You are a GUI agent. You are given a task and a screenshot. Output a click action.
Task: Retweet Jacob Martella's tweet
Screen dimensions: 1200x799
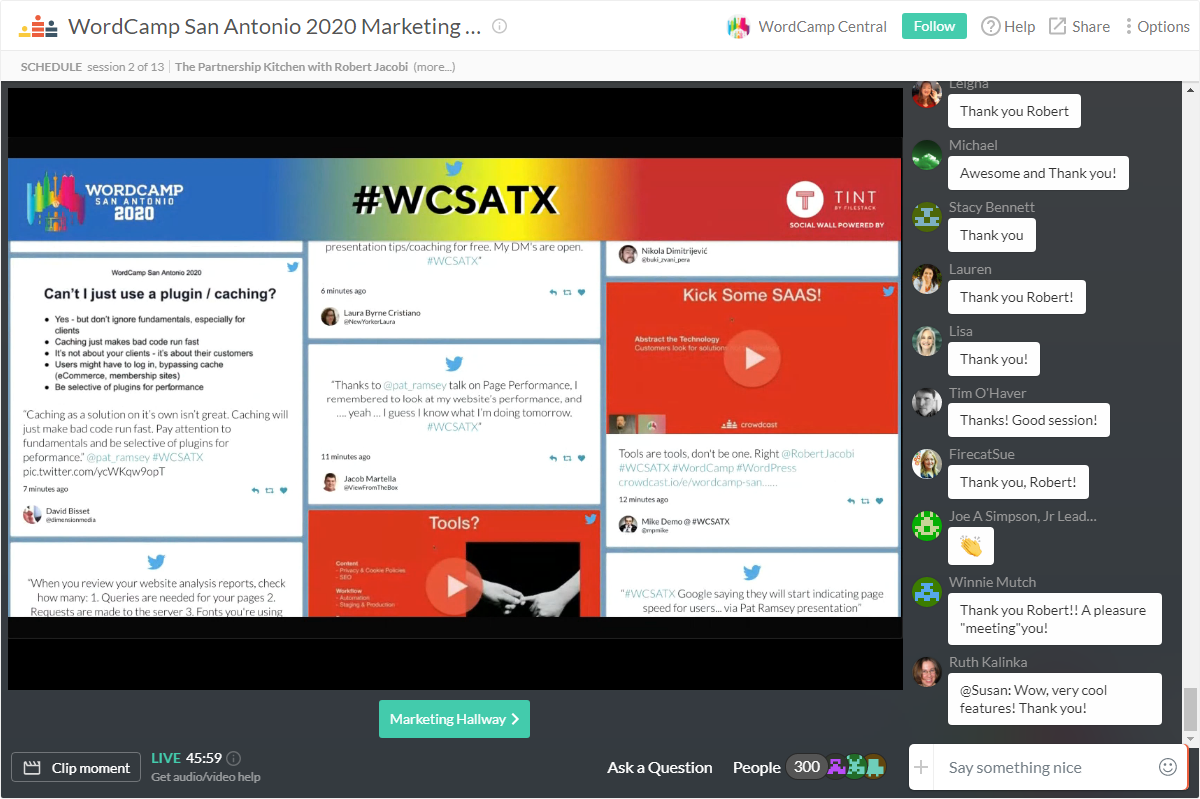pyautogui.click(x=566, y=457)
